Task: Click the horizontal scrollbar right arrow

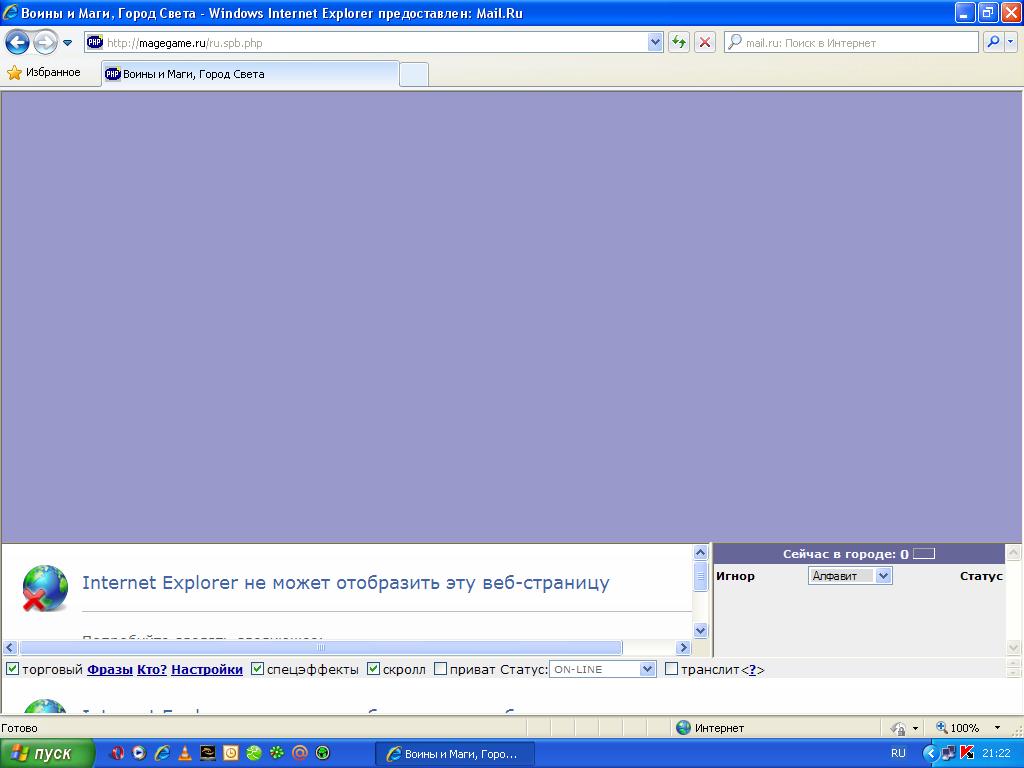Action: (683, 647)
